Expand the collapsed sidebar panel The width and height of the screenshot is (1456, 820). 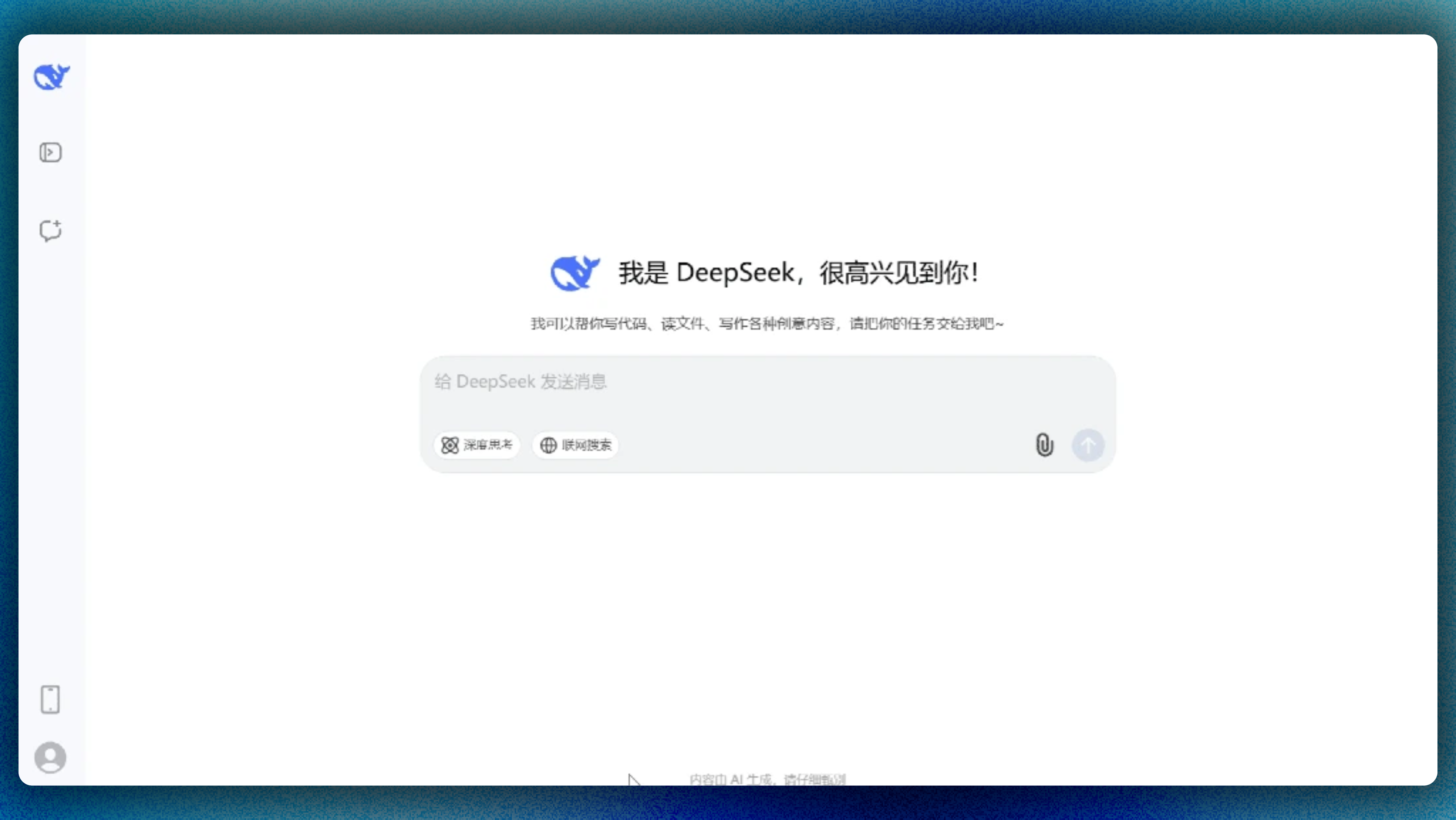50,152
